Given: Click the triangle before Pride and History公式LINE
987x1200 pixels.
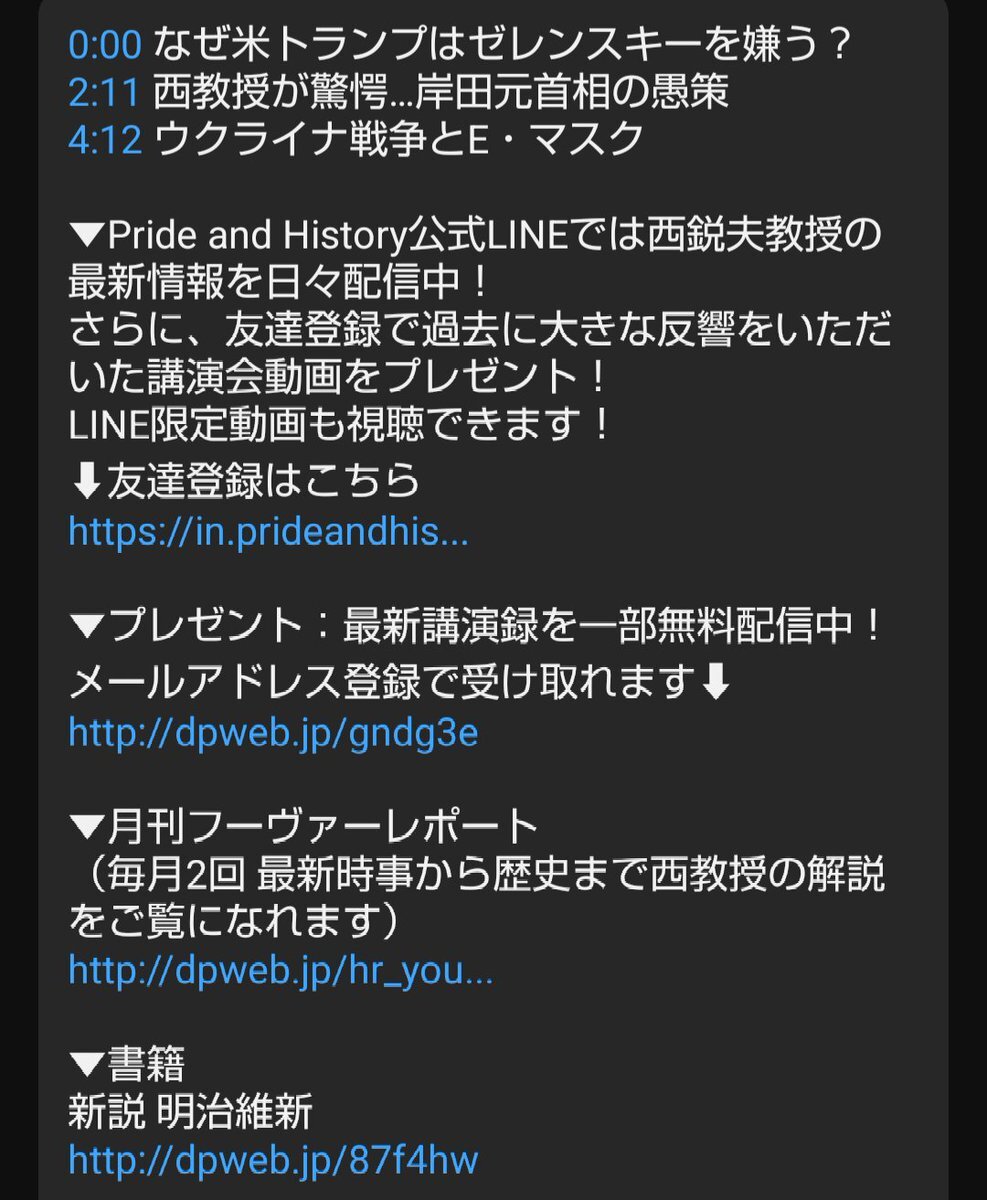Looking at the screenshot, I should (87, 237).
